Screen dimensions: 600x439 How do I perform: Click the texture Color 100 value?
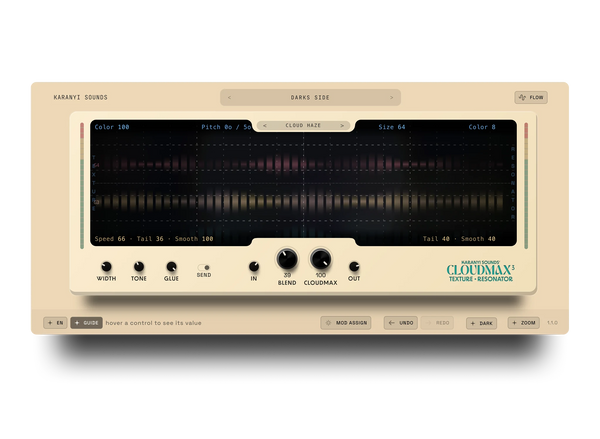pos(112,127)
